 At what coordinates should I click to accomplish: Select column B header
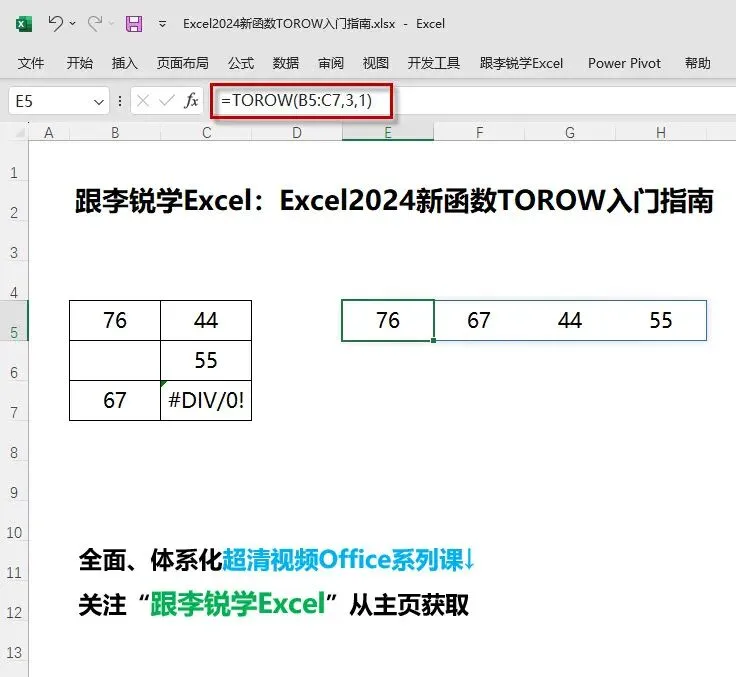[x=115, y=133]
